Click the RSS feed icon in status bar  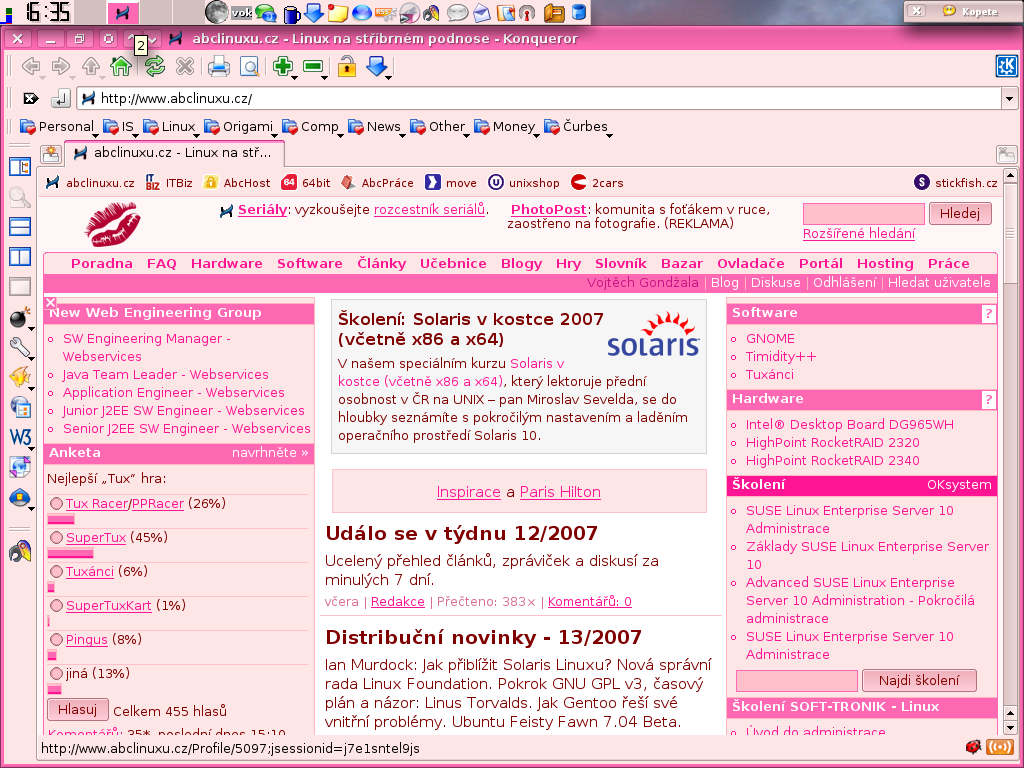click(999, 746)
